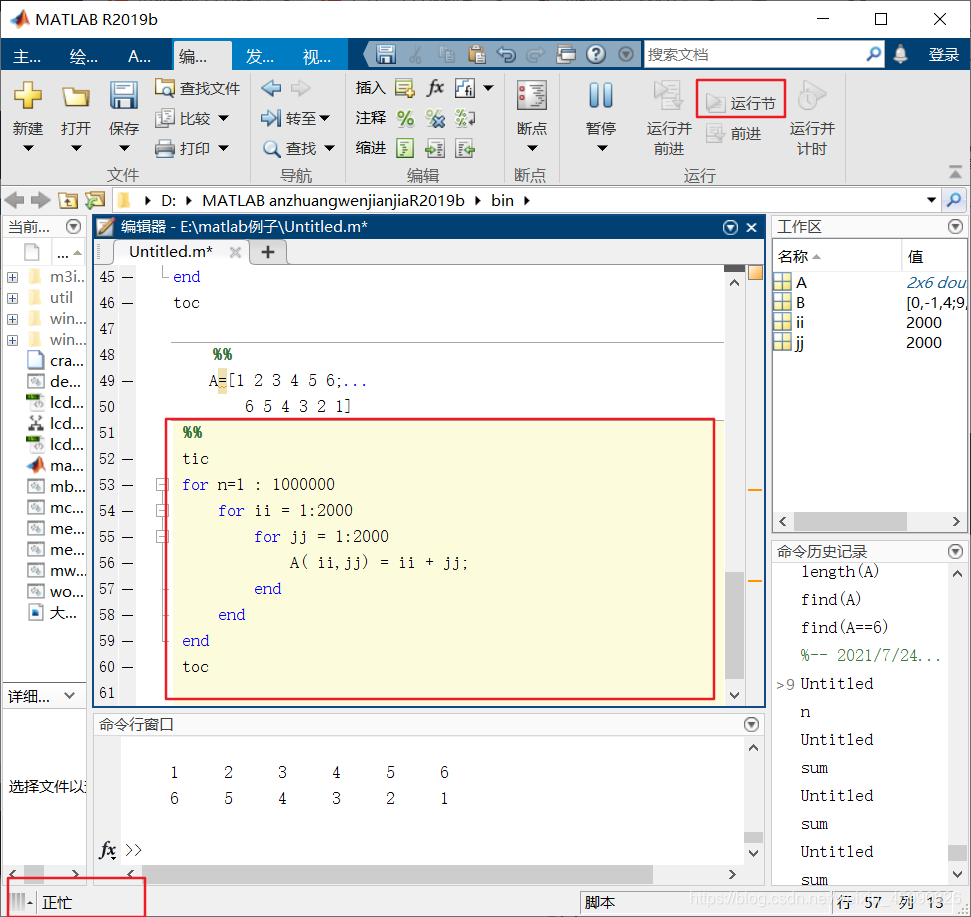Click the Pause (暂停) button
Screen dimensions: 971x917
pyautogui.click(x=601, y=116)
